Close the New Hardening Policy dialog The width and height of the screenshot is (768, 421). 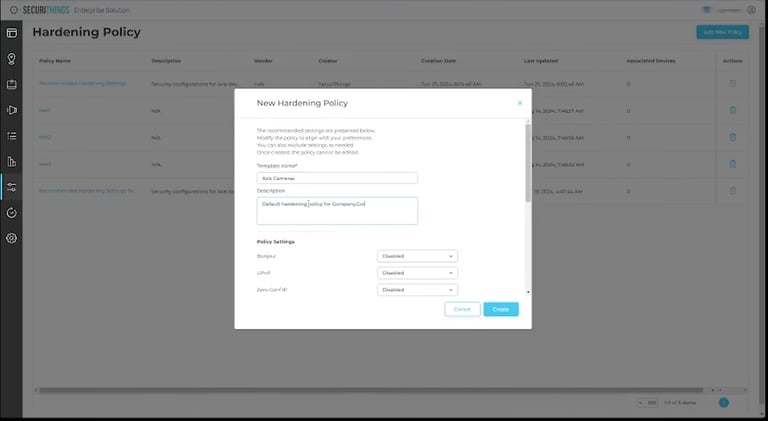click(x=520, y=103)
